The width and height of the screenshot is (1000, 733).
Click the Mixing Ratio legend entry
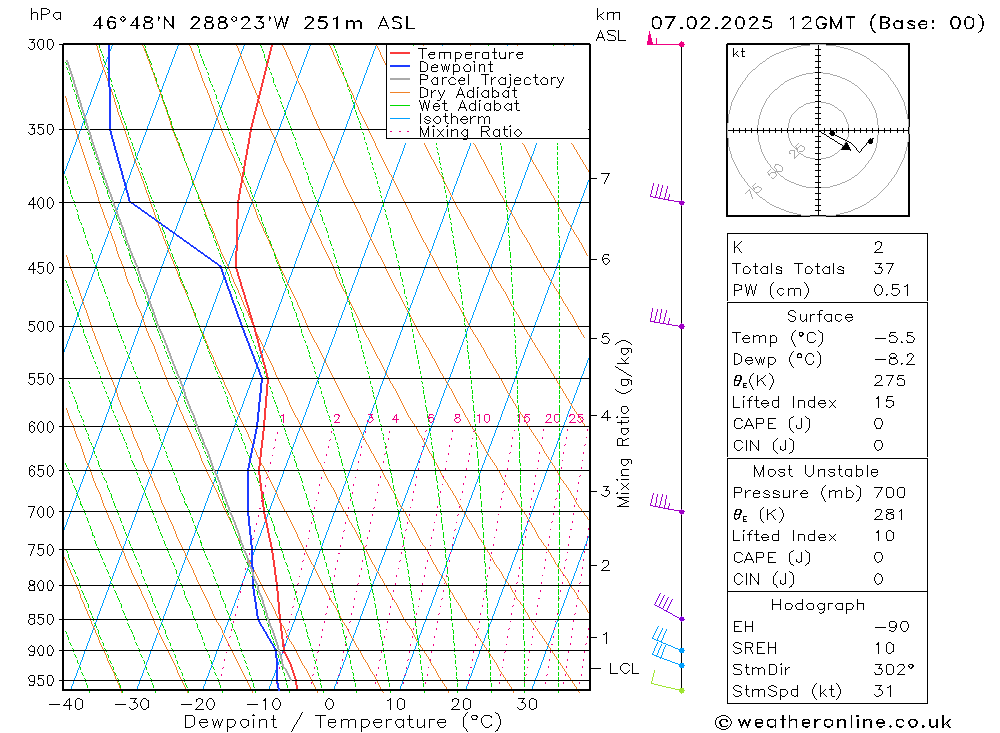point(456,132)
